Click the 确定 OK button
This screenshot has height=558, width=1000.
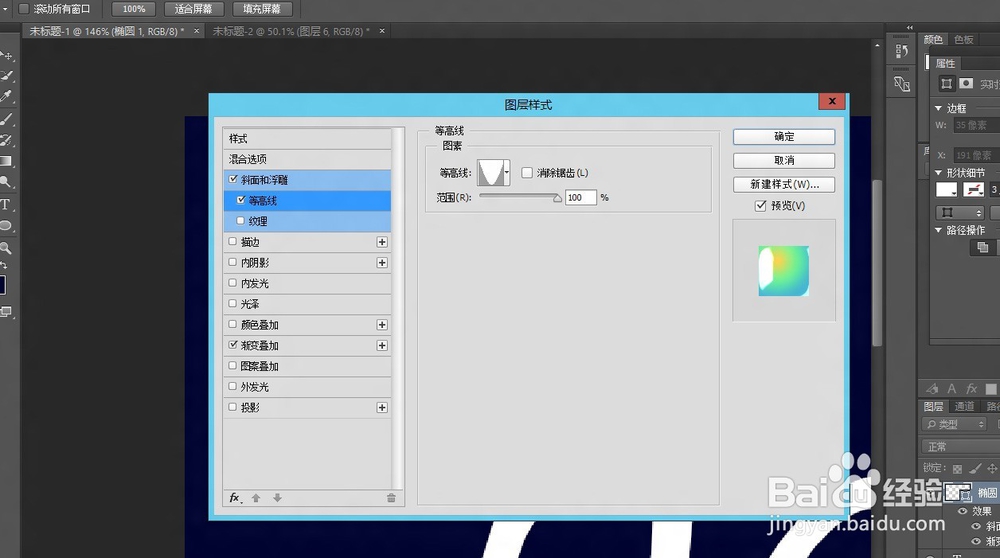click(784, 136)
